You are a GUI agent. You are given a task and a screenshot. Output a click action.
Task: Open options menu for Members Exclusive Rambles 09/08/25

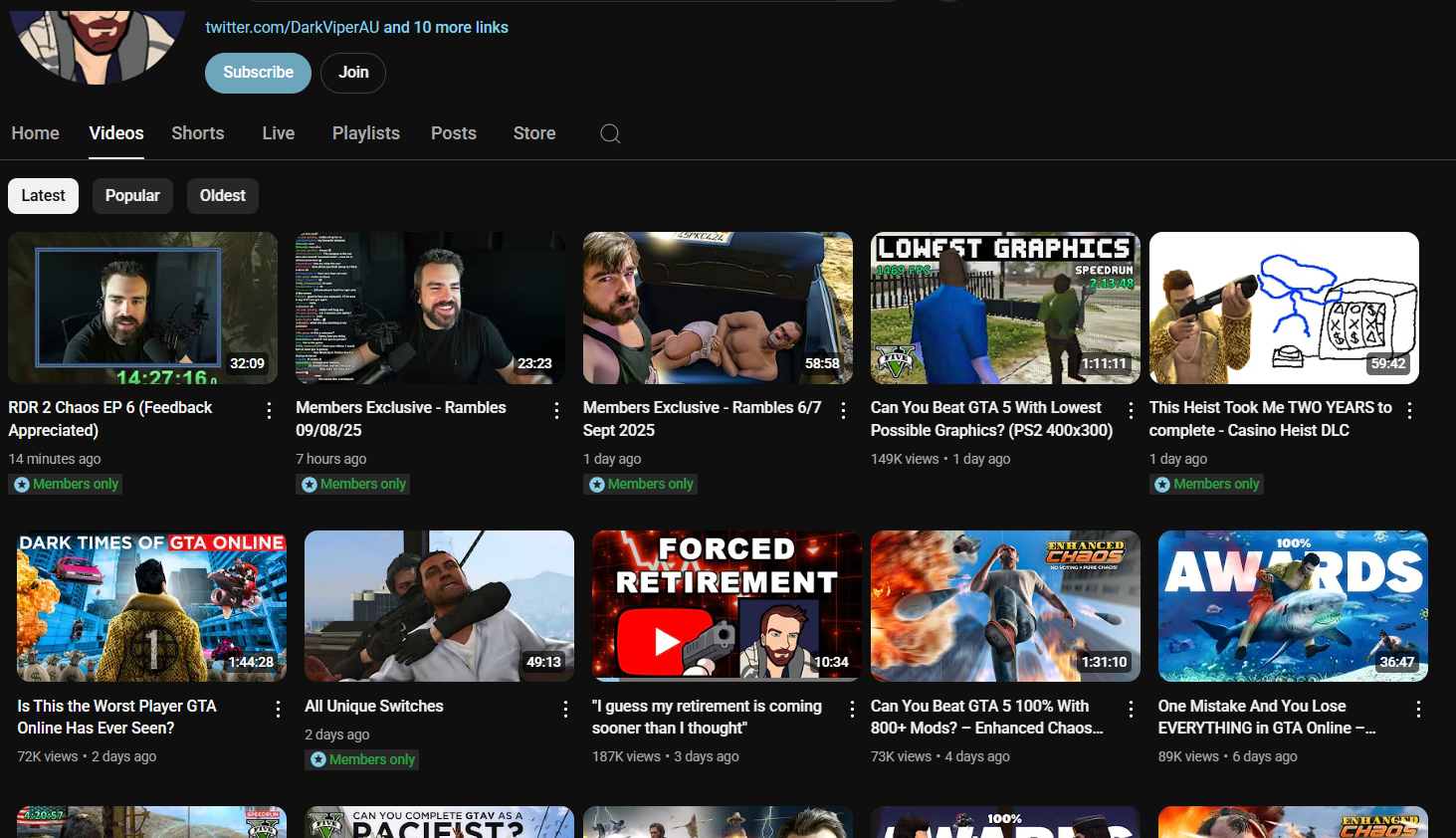click(x=556, y=410)
